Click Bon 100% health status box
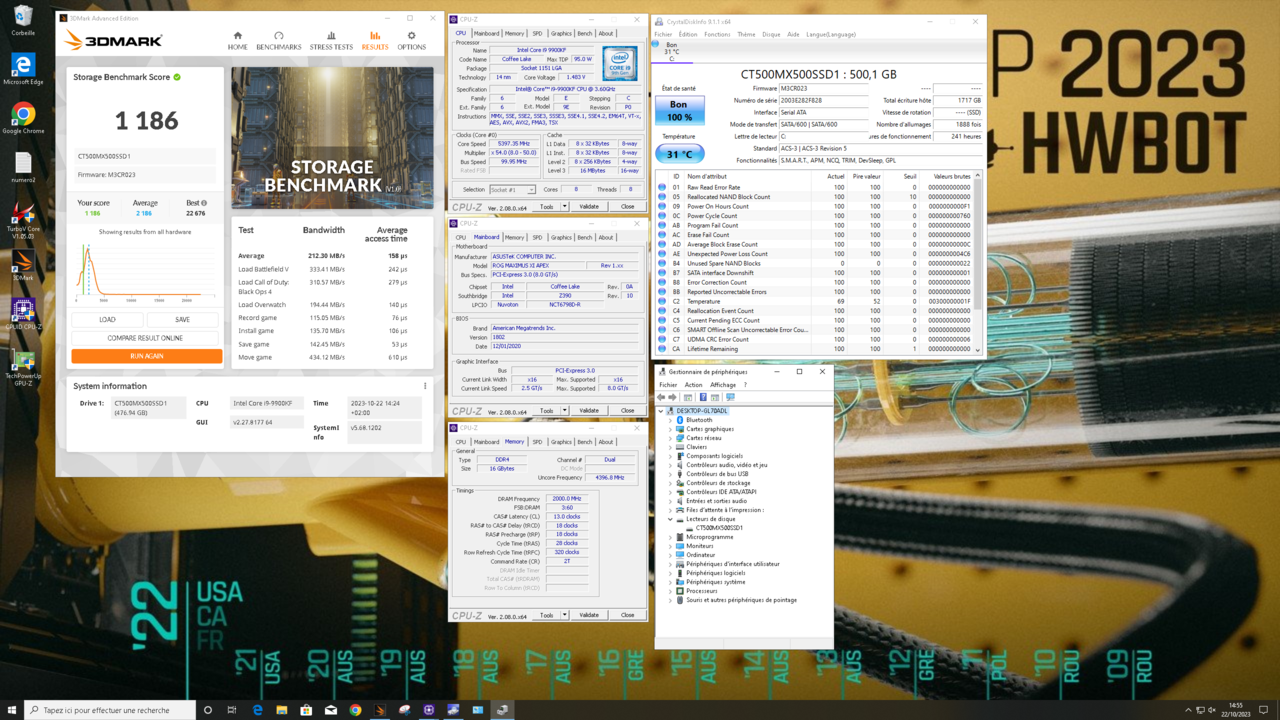 pos(679,110)
